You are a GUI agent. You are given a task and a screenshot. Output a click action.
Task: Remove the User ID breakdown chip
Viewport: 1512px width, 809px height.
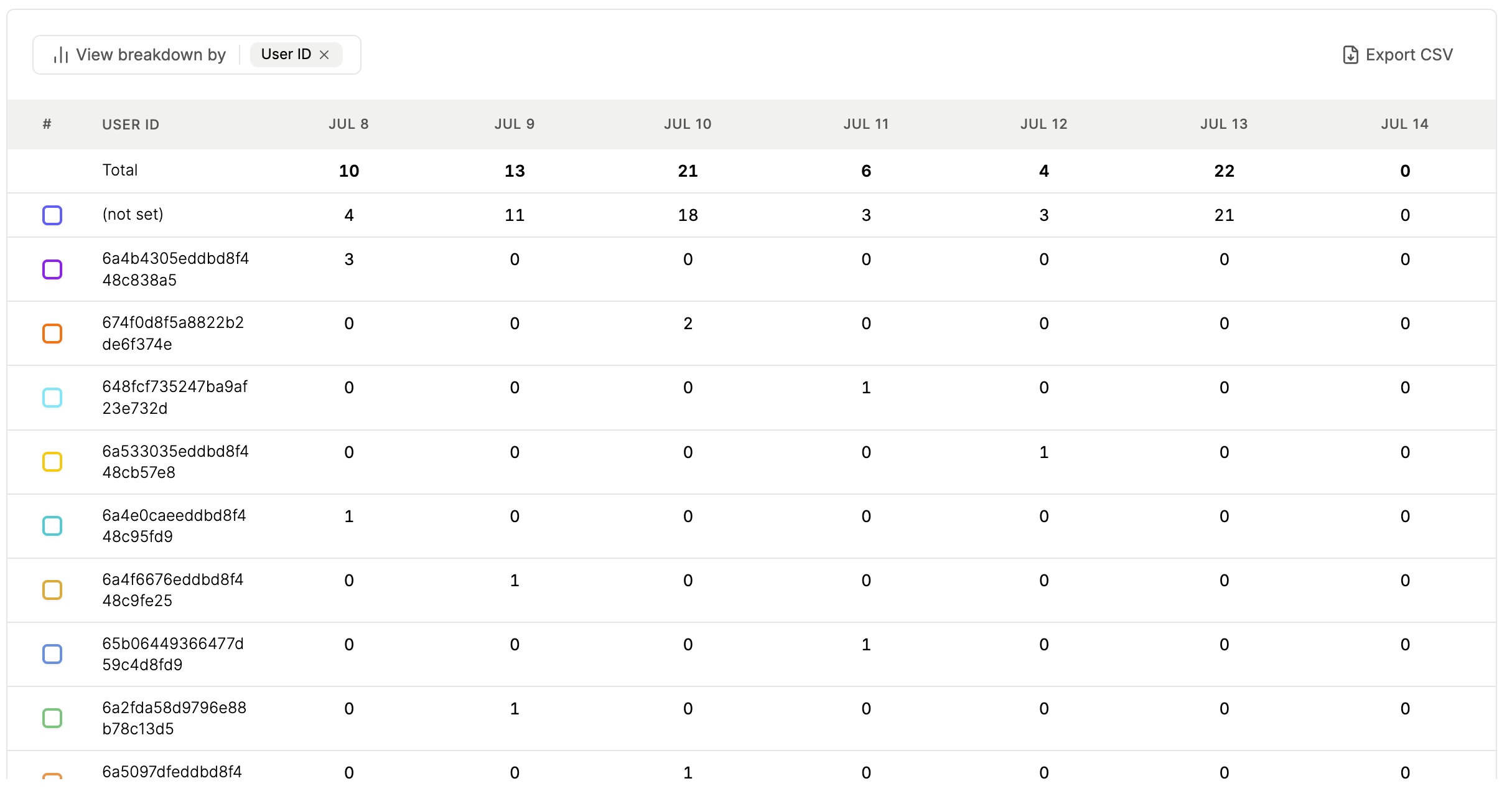(x=324, y=55)
